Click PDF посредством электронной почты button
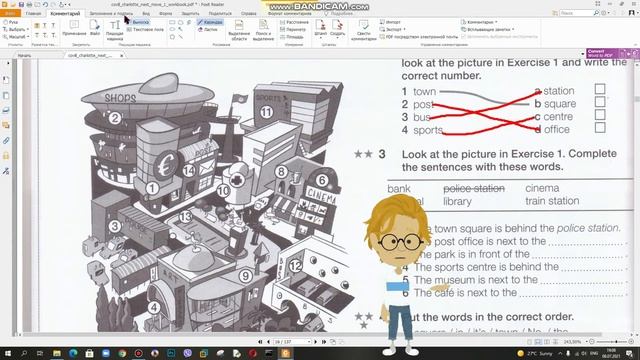 (x=419, y=37)
